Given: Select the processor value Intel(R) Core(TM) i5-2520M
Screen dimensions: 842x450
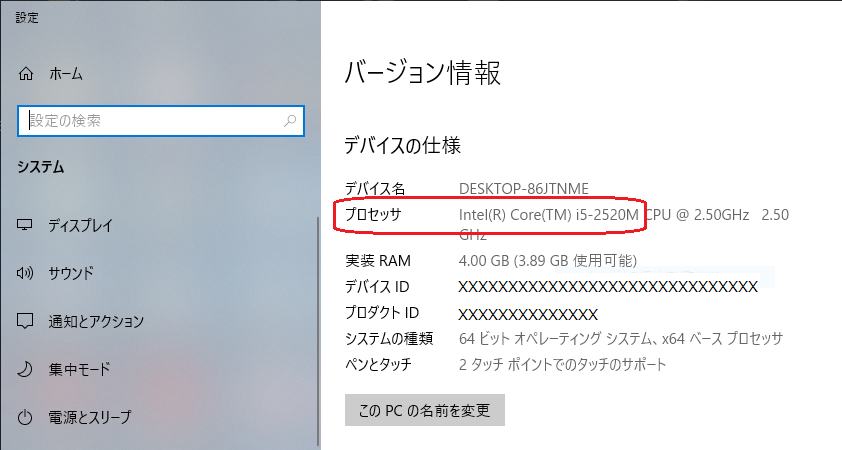Looking at the screenshot, I should tap(548, 215).
